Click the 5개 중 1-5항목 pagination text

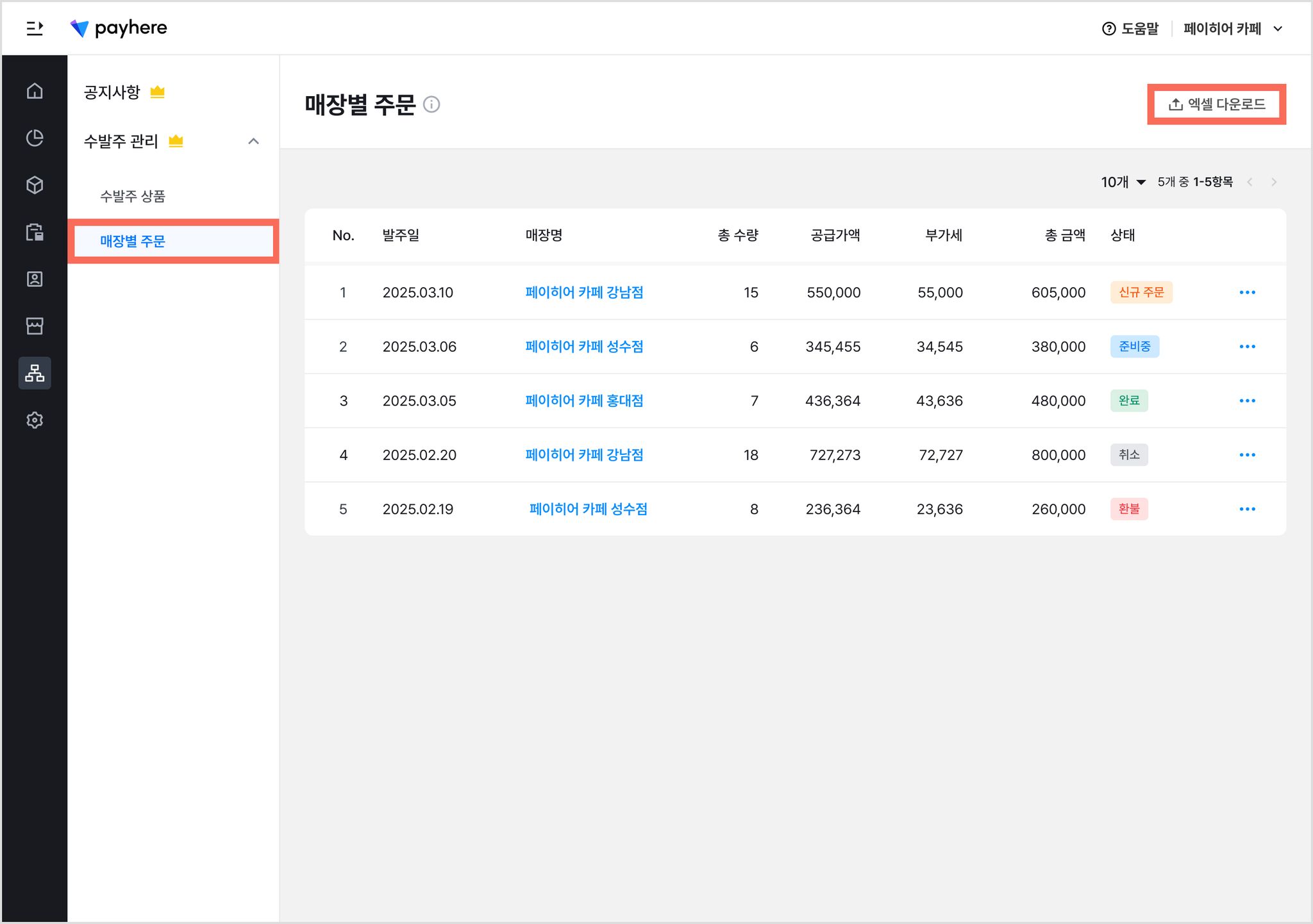click(x=1195, y=182)
